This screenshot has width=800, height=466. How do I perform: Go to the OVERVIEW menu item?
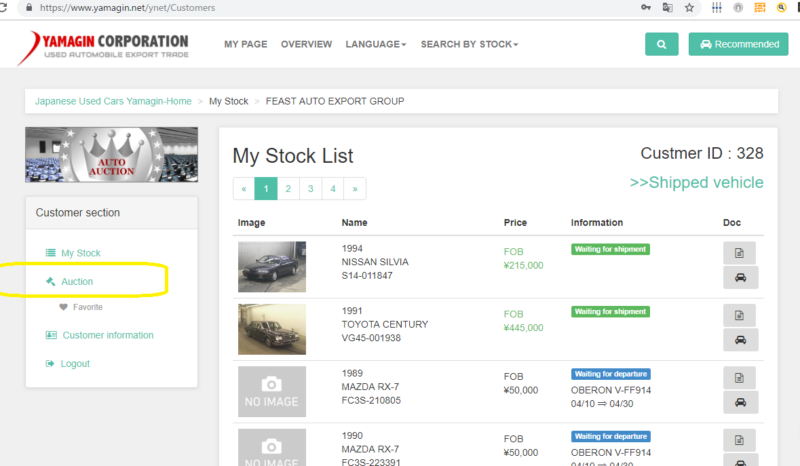click(306, 44)
